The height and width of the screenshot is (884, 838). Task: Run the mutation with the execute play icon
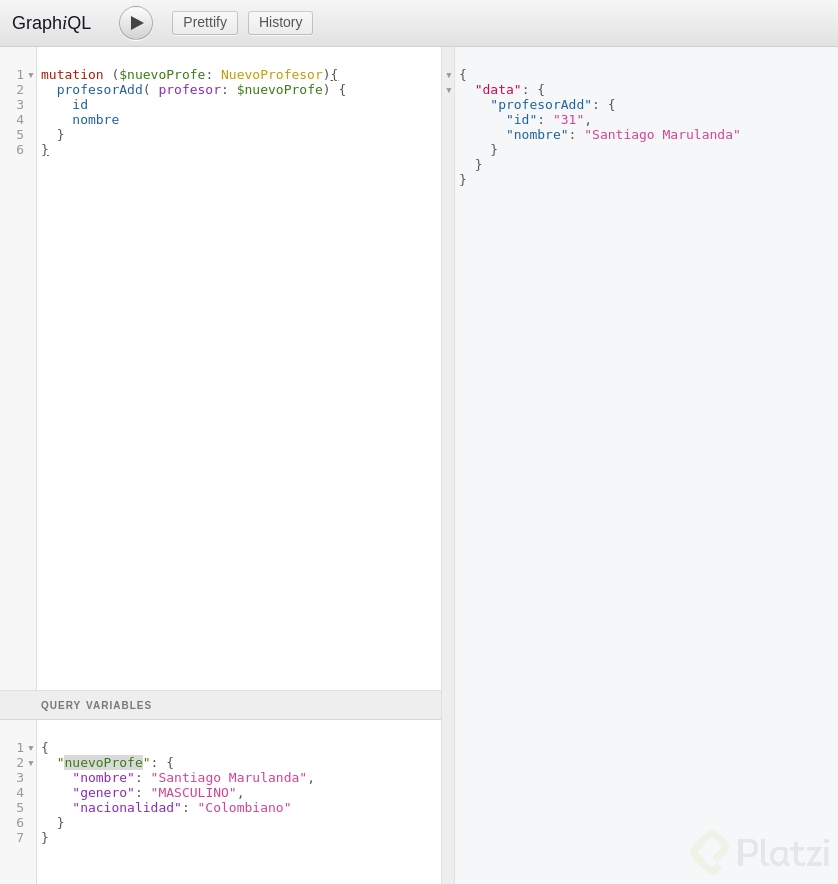tap(135, 22)
